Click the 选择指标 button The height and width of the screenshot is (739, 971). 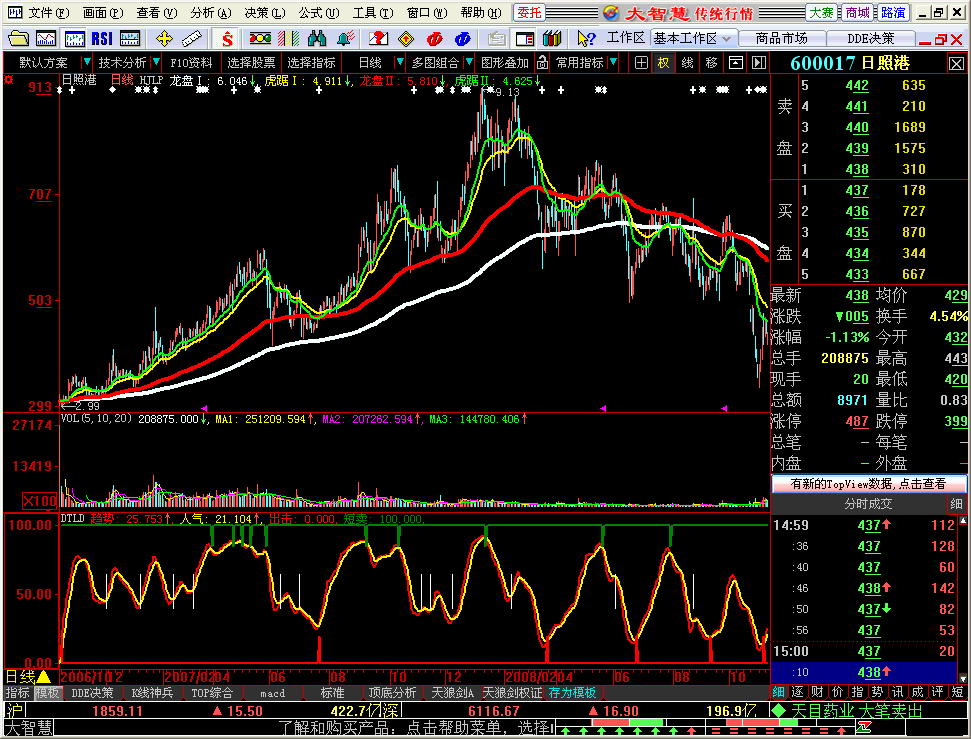tap(311, 63)
